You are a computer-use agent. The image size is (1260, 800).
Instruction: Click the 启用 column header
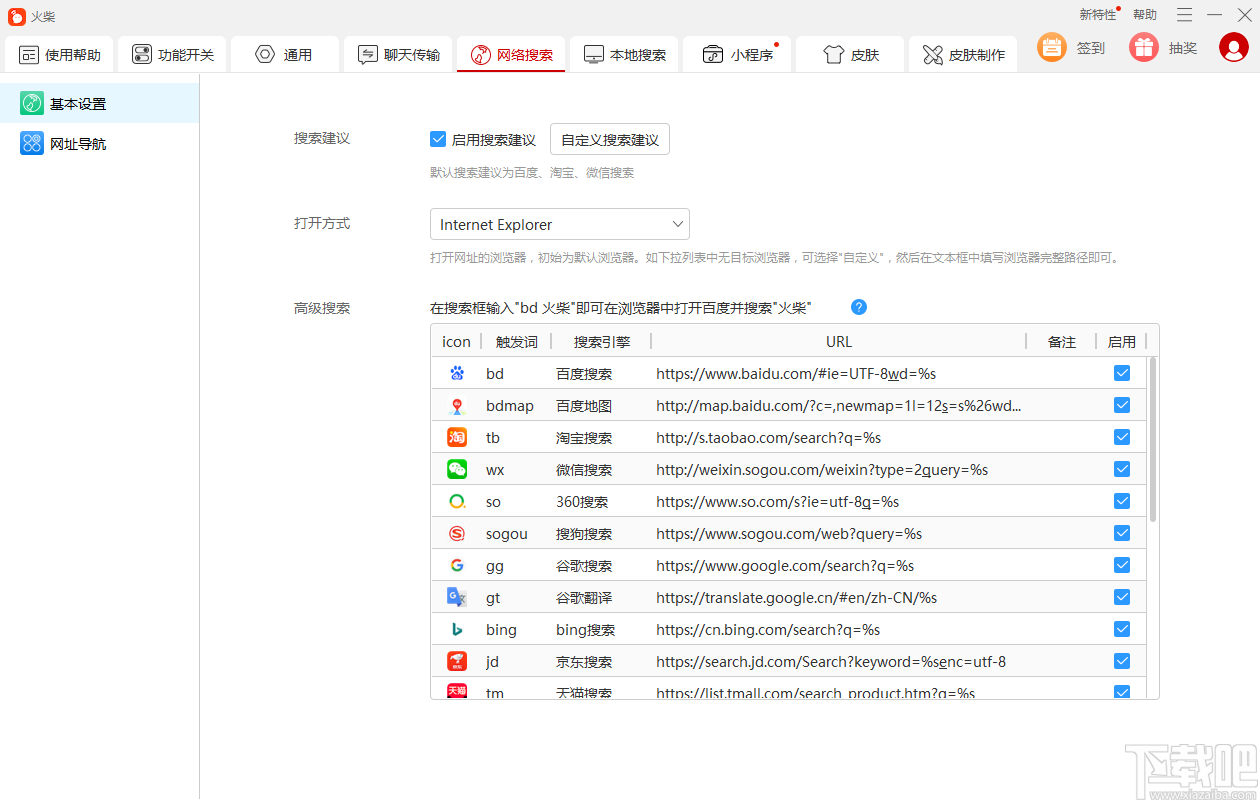click(x=1122, y=342)
